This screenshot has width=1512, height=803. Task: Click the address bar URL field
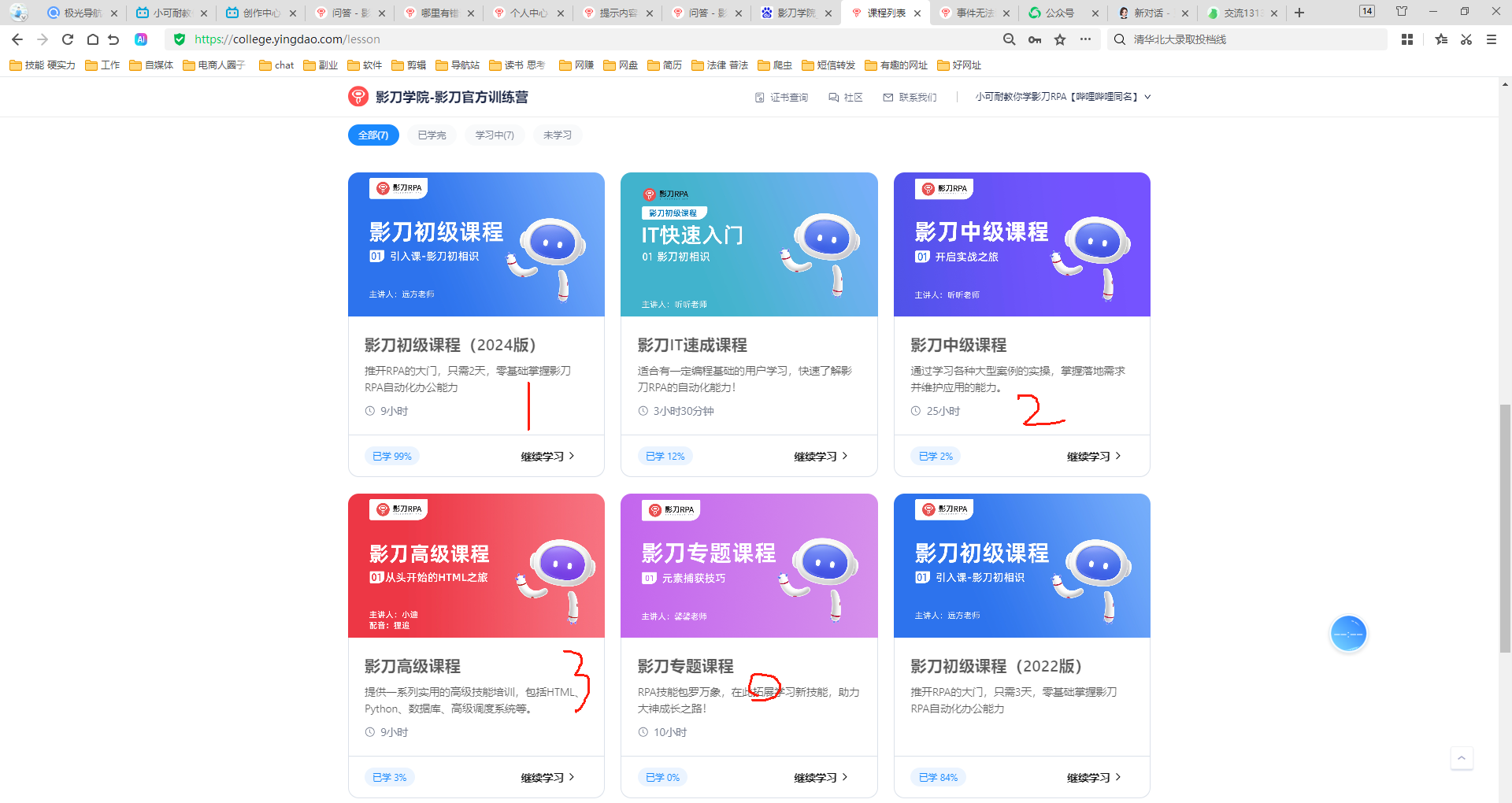point(583,39)
